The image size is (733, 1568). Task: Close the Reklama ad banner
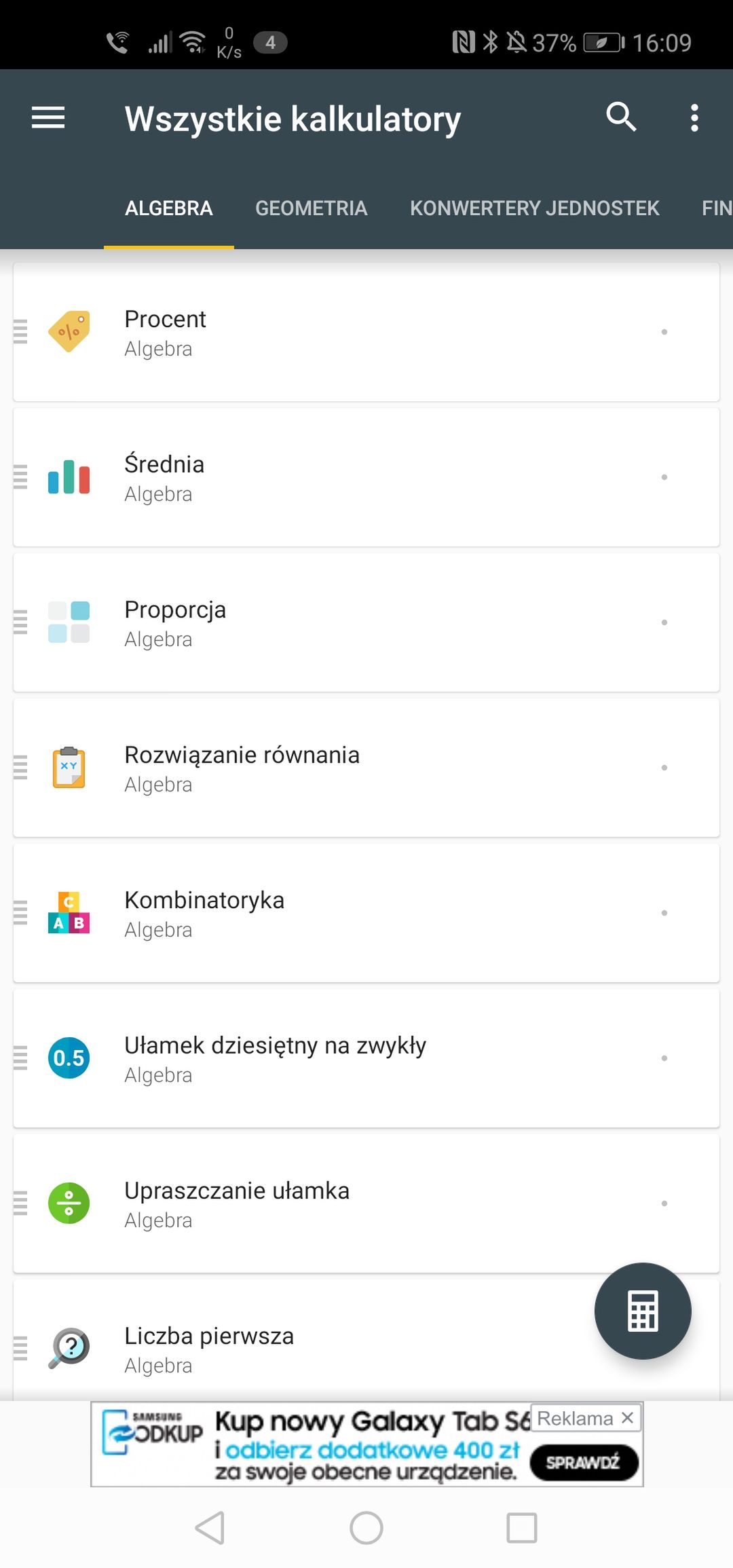click(628, 1418)
